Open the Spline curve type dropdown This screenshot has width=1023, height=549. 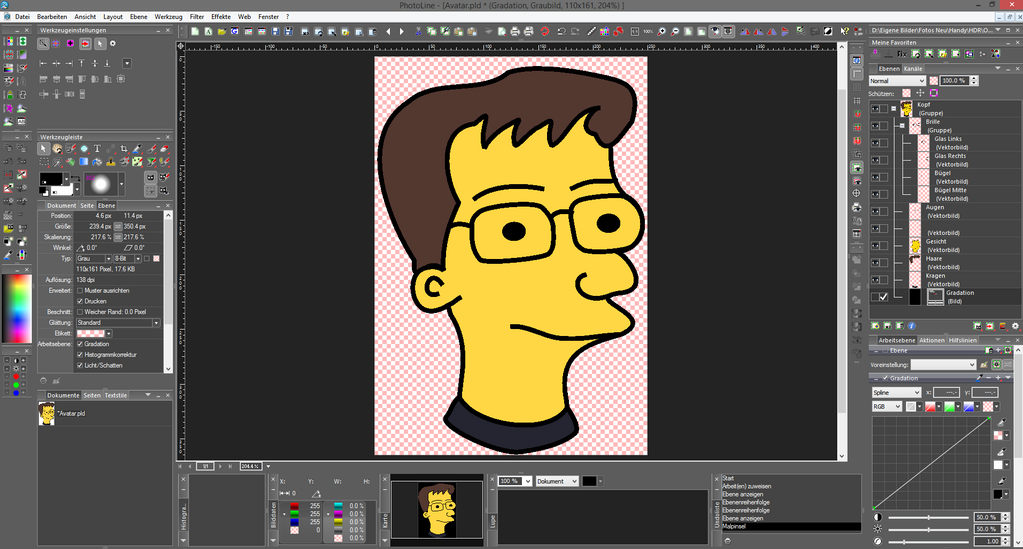pos(896,392)
